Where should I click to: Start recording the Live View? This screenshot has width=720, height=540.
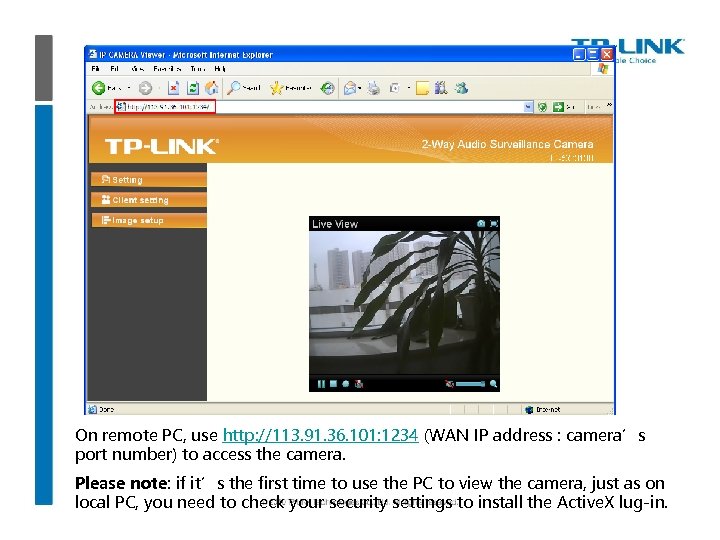(x=345, y=384)
